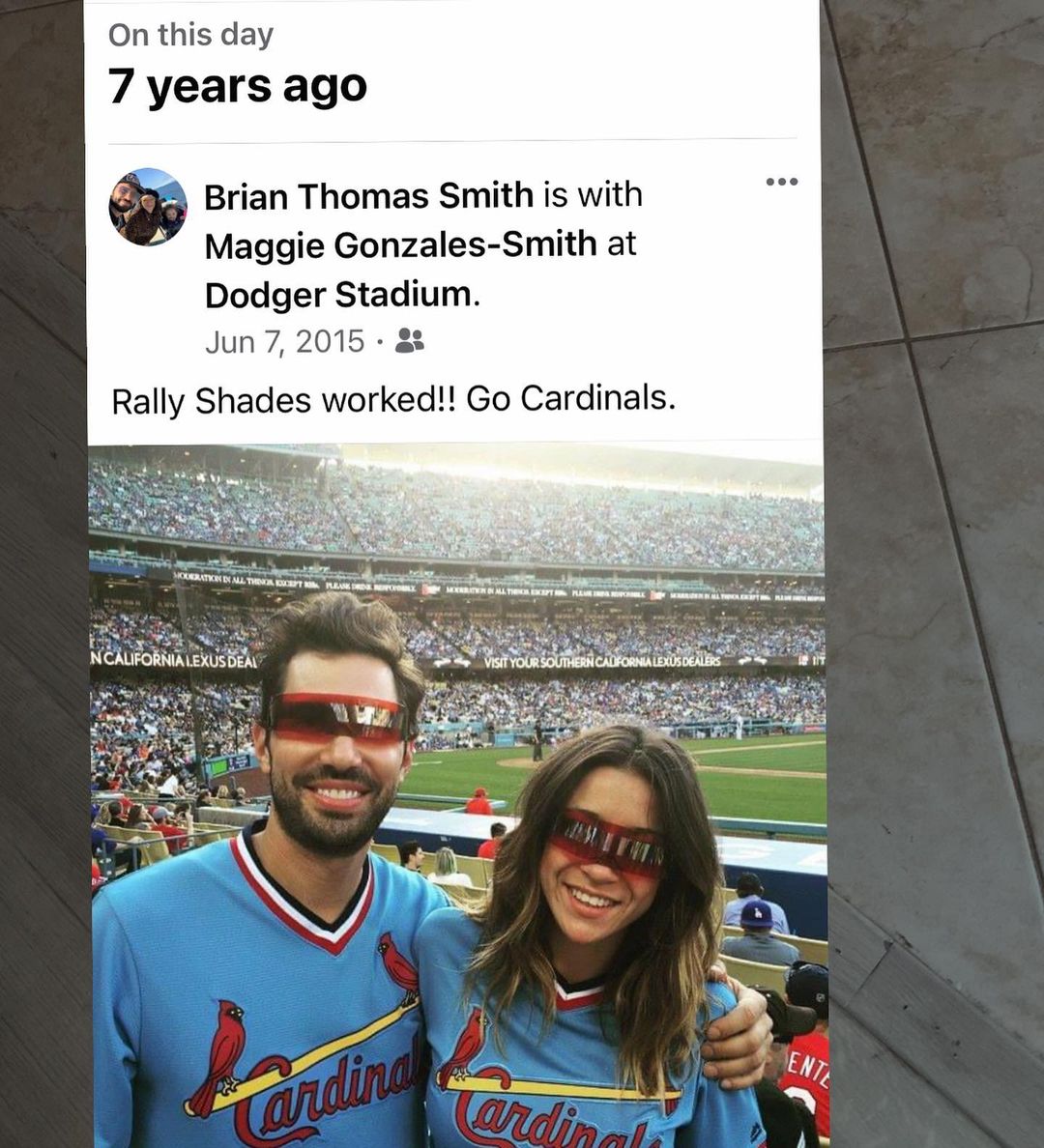Click the man's red rally shades in photo
Viewport: 1044px width, 1148px height.
[x=337, y=716]
